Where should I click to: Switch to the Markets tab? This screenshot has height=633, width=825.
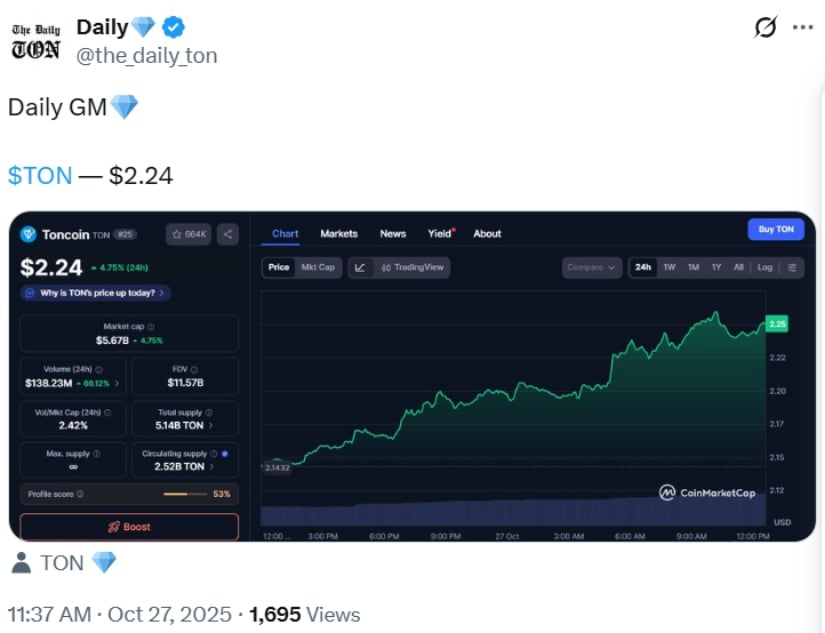338,233
